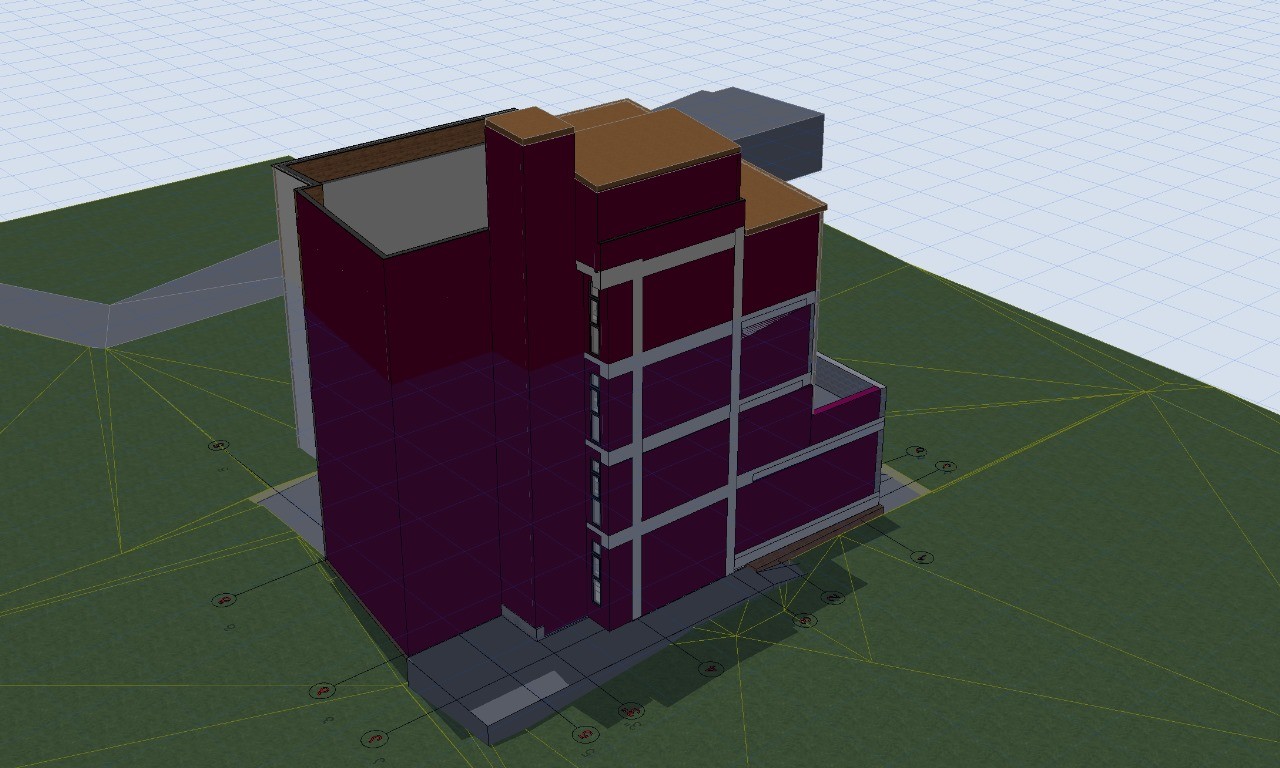Select the small brown cap atop narrow tower
1280x768 pixels.
point(528,125)
